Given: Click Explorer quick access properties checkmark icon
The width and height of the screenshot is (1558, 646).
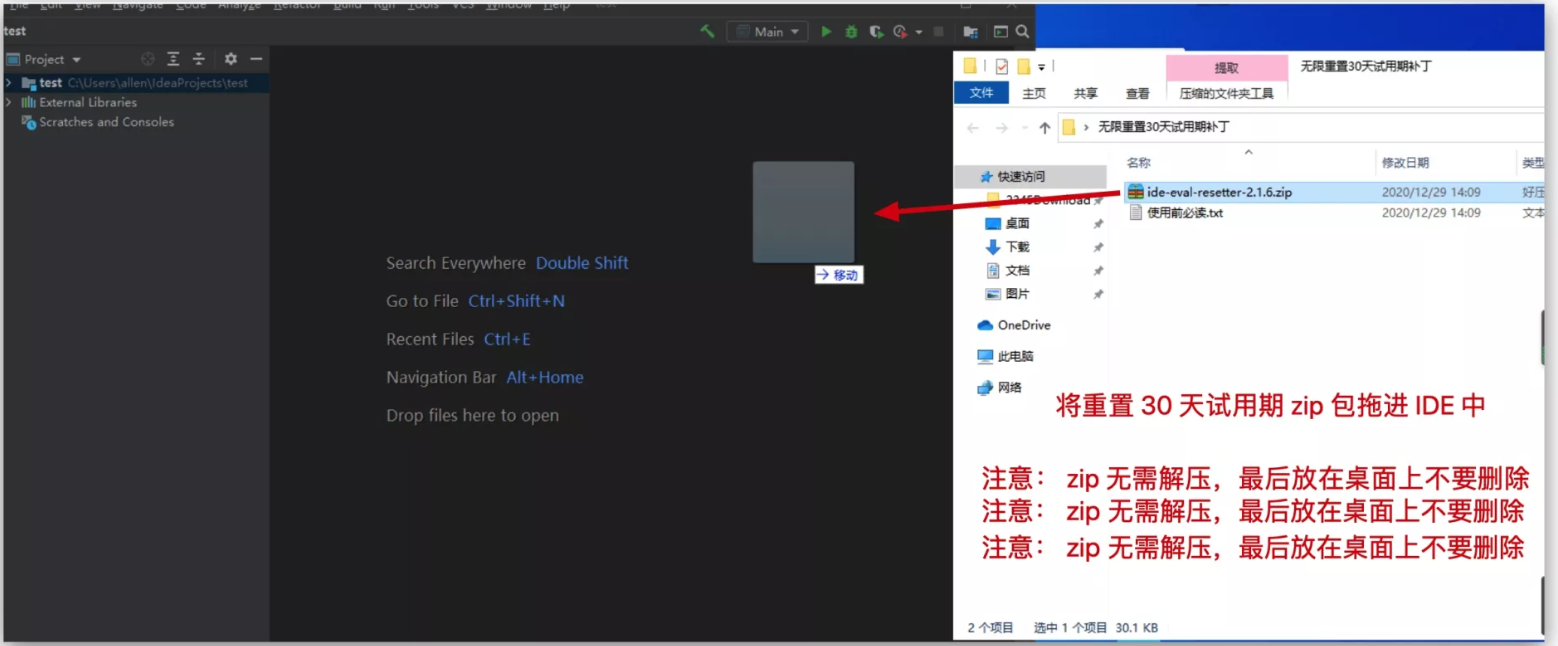Looking at the screenshot, I should point(1002,66).
